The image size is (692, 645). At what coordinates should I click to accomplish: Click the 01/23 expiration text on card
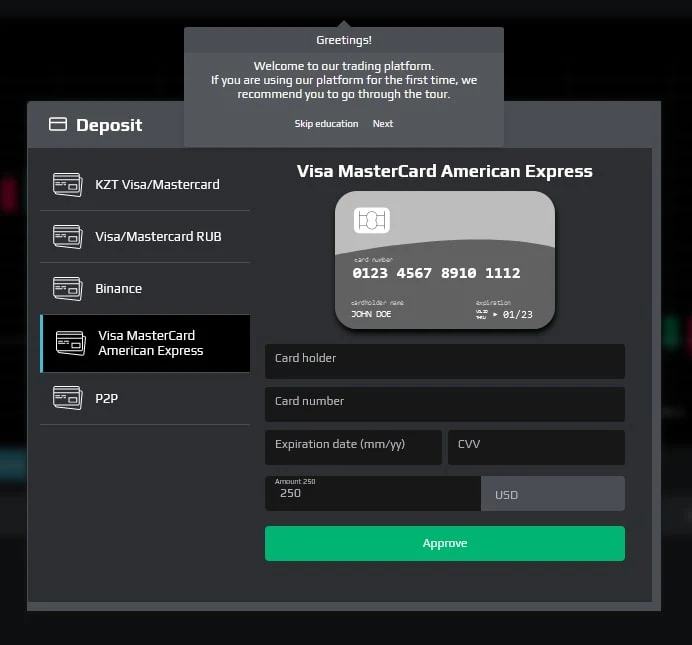tap(517, 315)
